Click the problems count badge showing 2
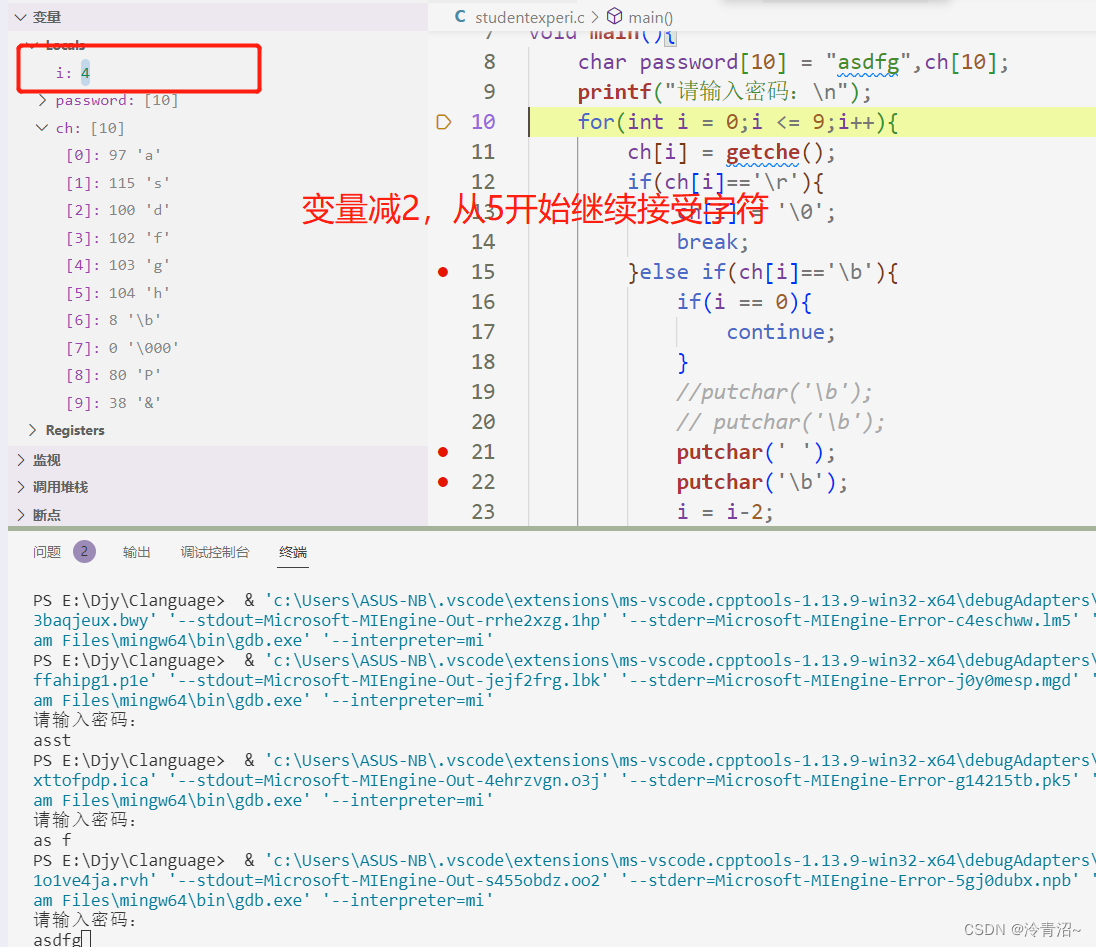Viewport: 1096px width, 947px height. coord(84,551)
